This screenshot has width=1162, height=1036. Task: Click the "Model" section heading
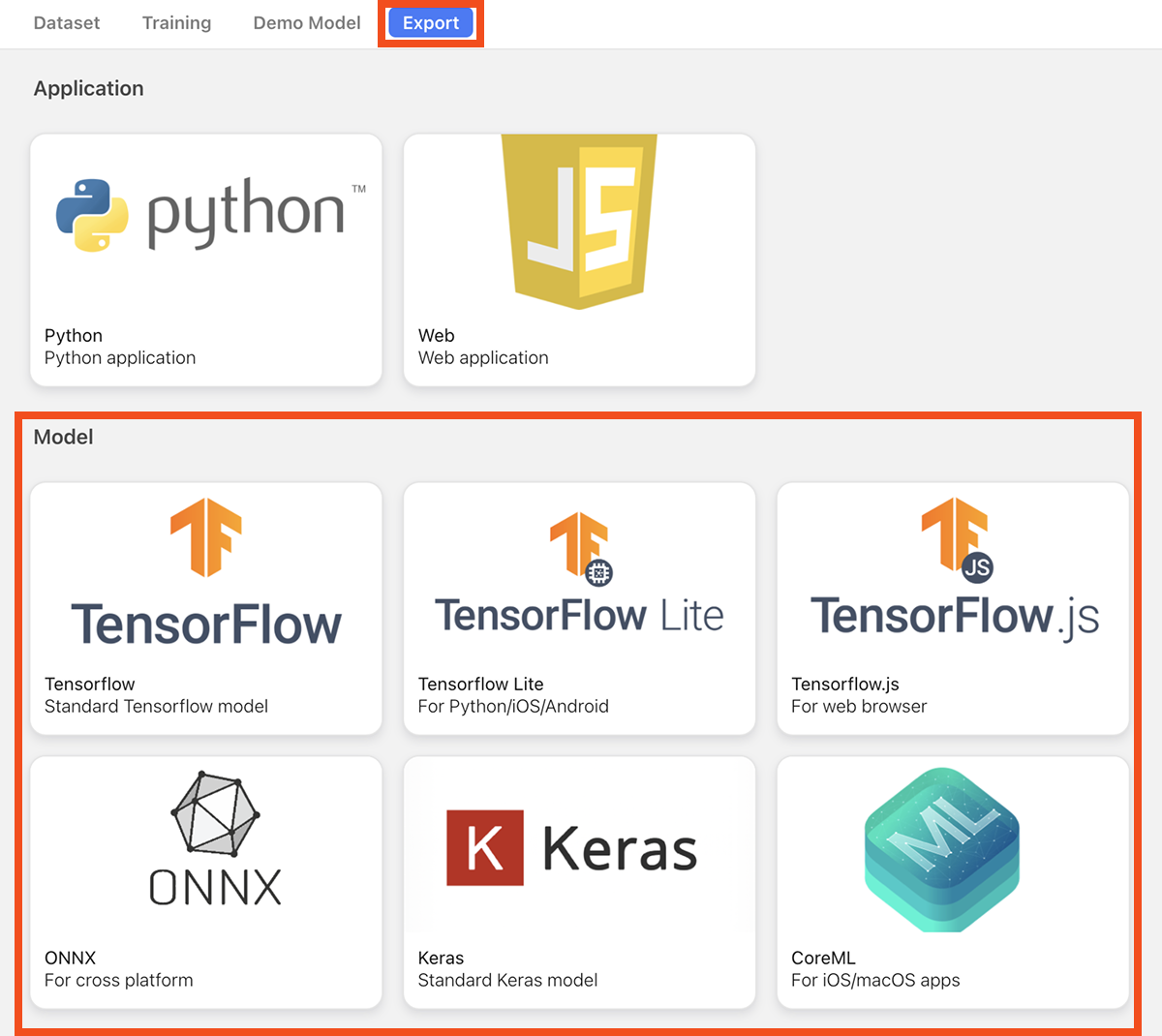pos(63,437)
